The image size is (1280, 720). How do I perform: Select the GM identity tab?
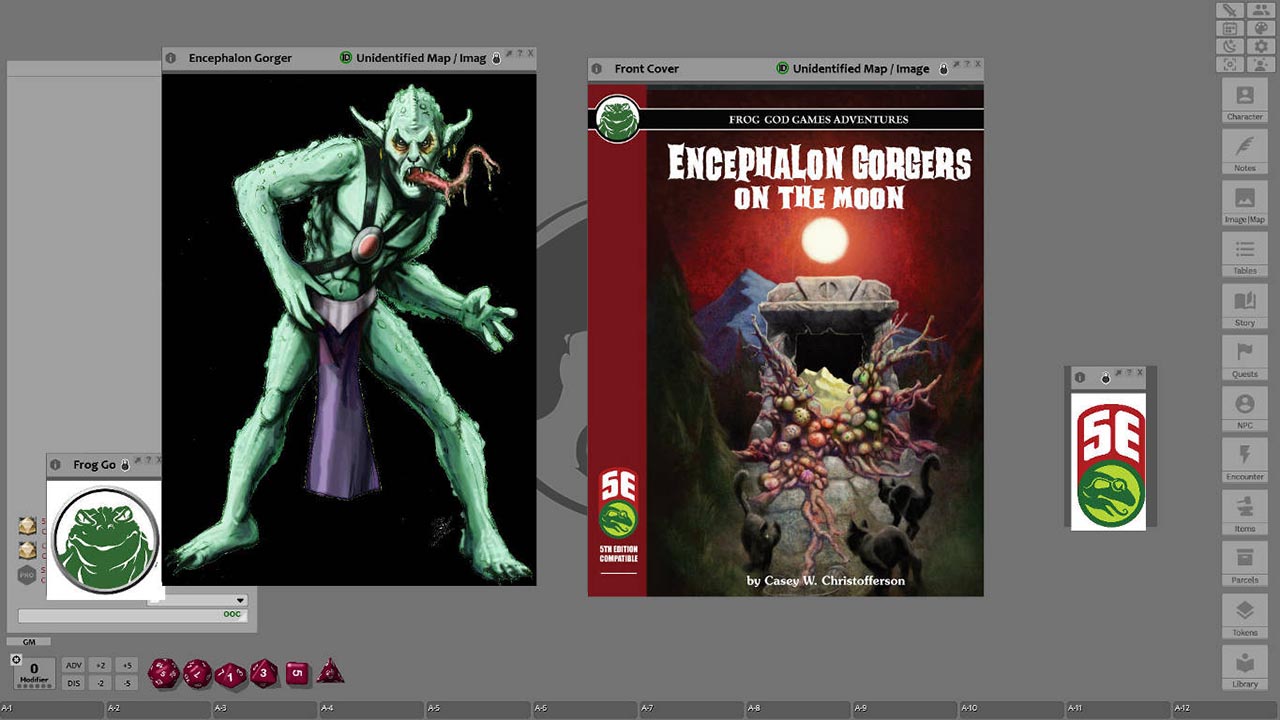(28, 642)
